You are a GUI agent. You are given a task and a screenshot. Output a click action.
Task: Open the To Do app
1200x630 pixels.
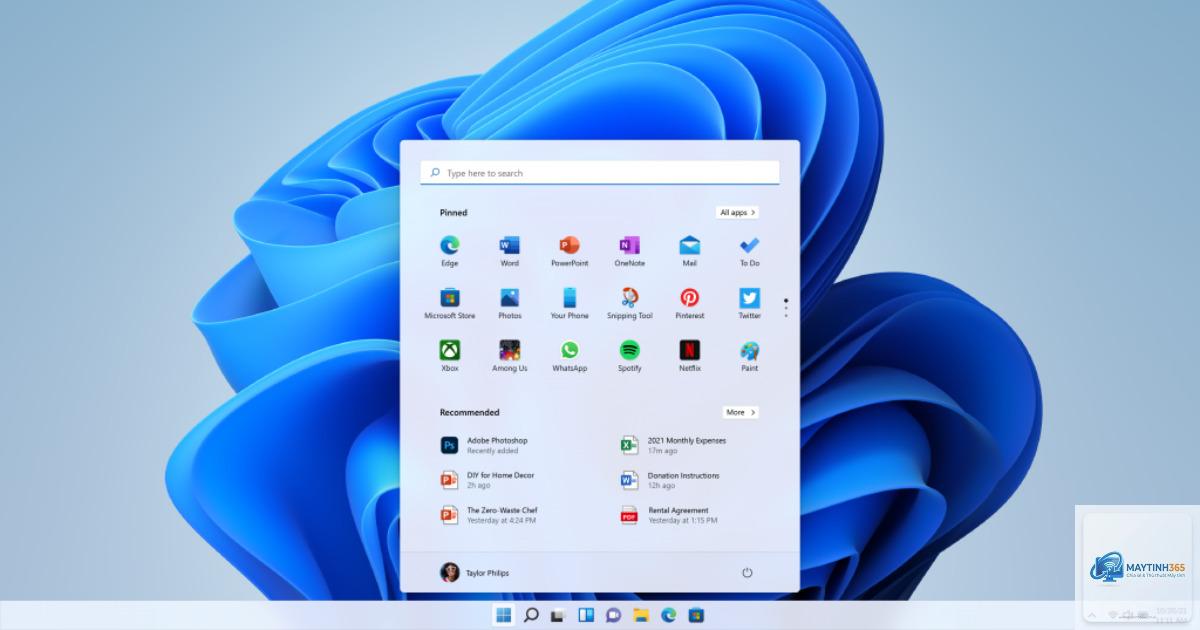[x=750, y=250]
